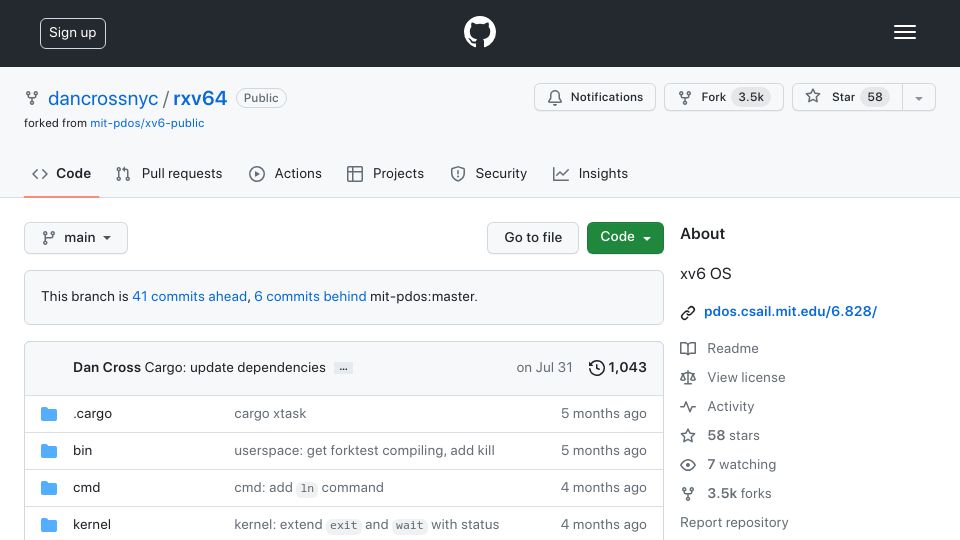Switch to the Pull requests tab
This screenshot has height=540, width=960.
click(169, 174)
